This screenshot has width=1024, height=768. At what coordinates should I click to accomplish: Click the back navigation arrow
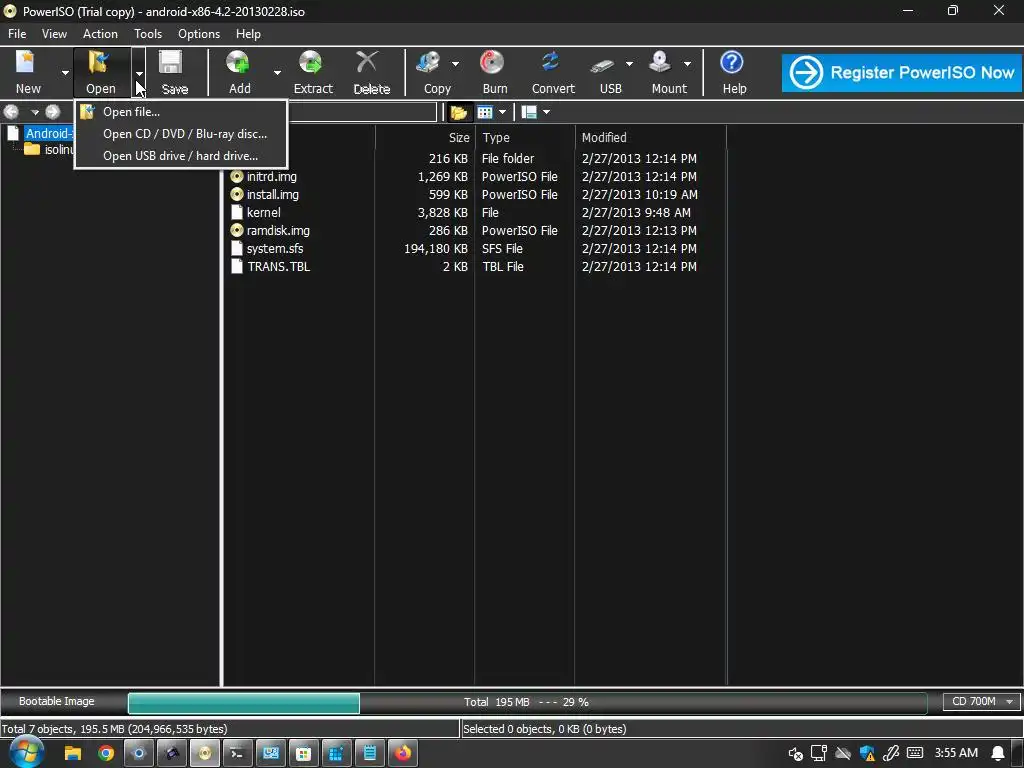point(12,112)
